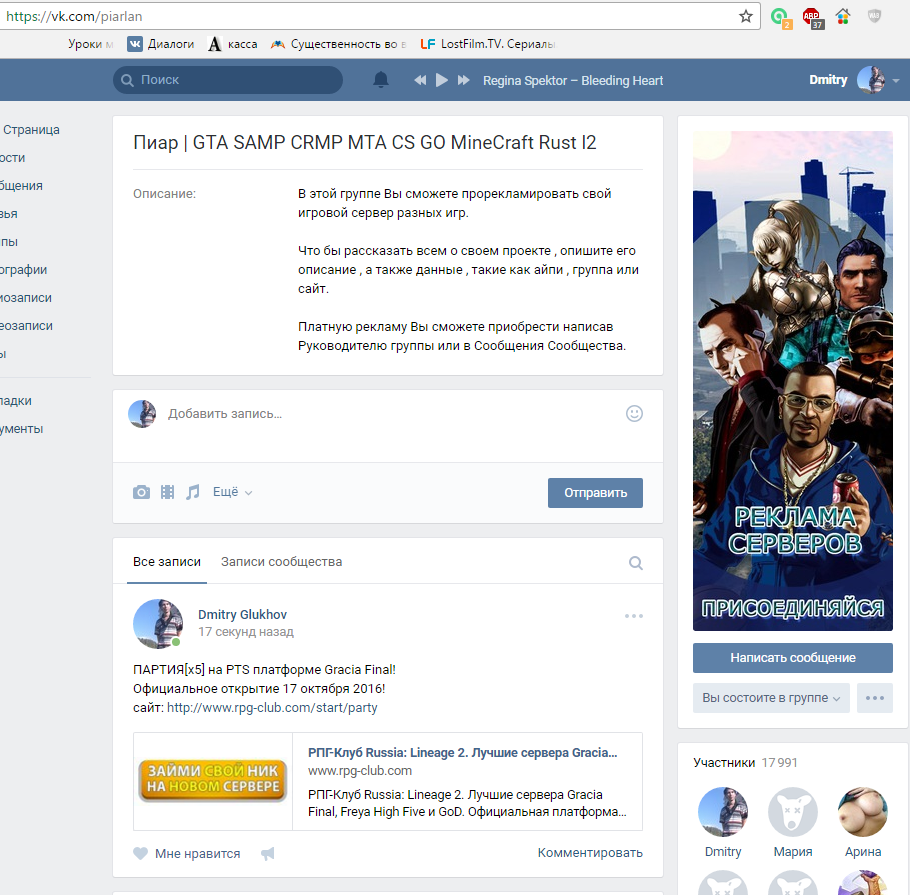Open the rpg-club.com/start/party link
Image resolution: width=910 pixels, height=895 pixels.
(x=272, y=708)
